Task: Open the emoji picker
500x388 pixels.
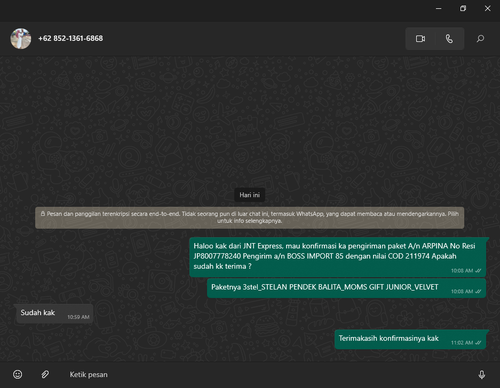Action: [x=18, y=374]
